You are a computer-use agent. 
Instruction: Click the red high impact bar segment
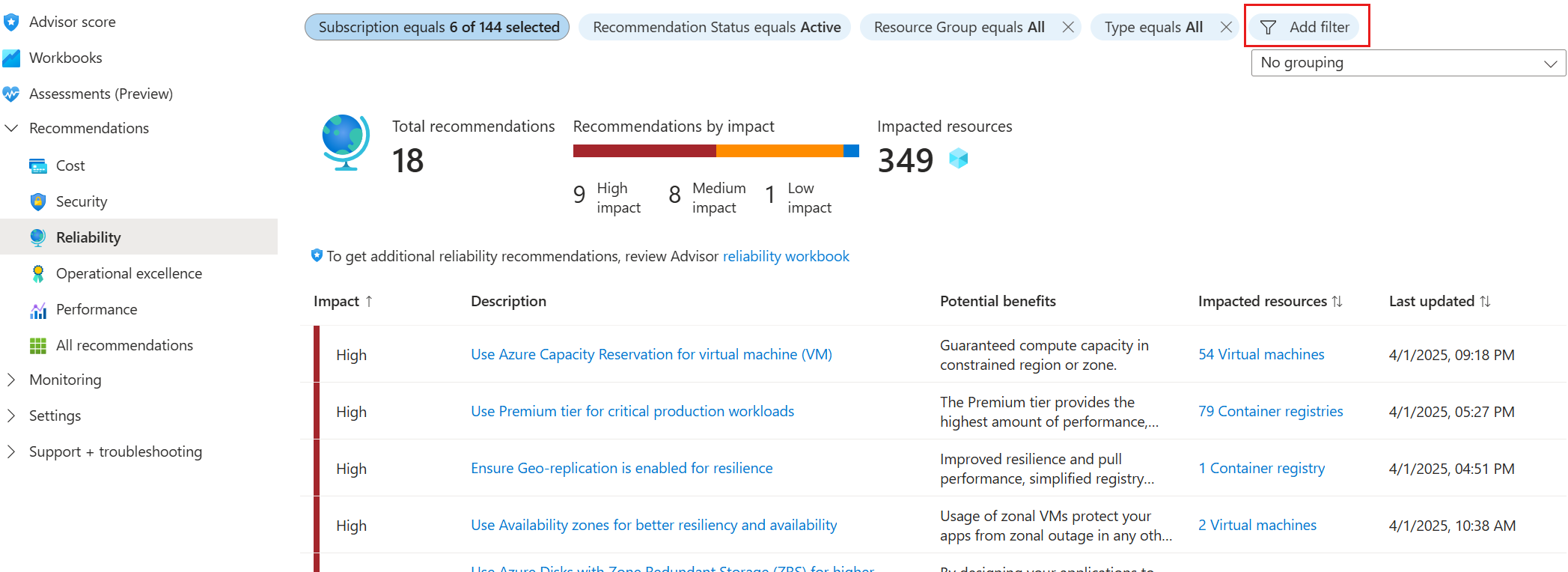point(644,150)
